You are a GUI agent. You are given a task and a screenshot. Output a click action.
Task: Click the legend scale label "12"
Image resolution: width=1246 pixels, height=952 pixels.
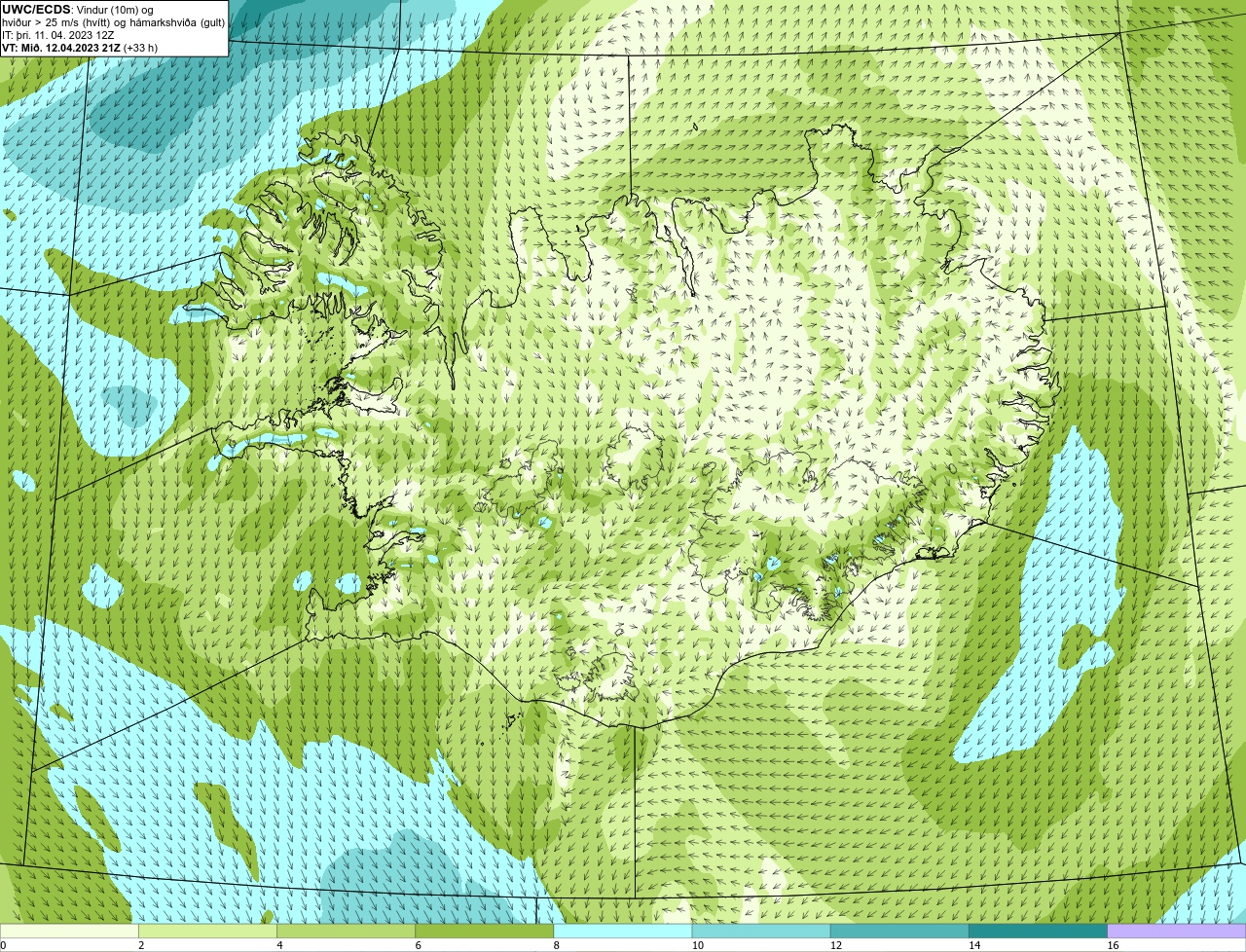tap(836, 945)
